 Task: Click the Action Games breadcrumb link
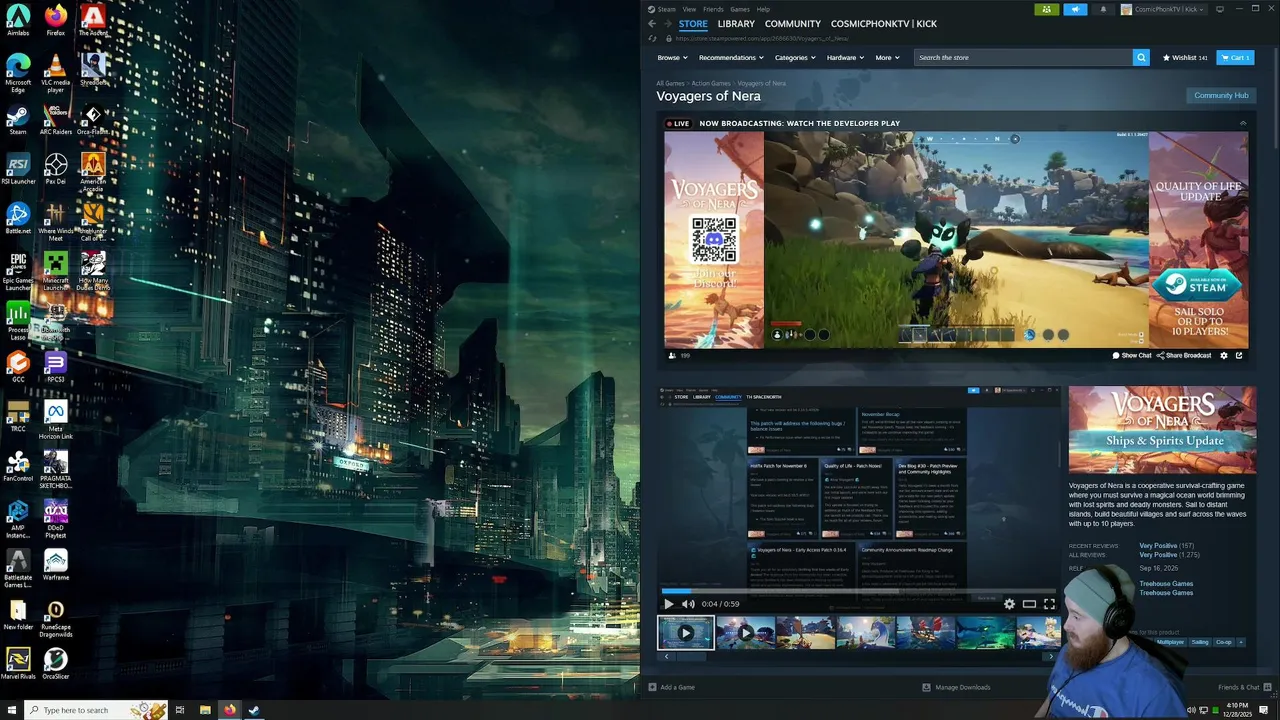coord(711,83)
